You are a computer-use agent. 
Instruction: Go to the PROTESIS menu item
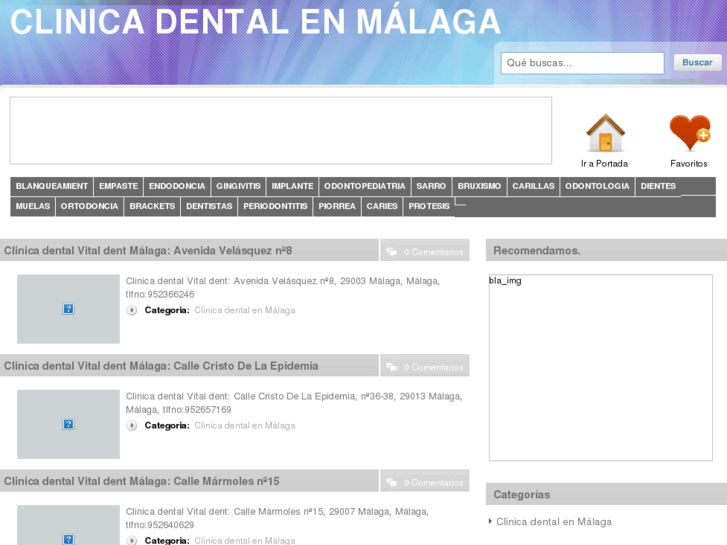[429, 206]
